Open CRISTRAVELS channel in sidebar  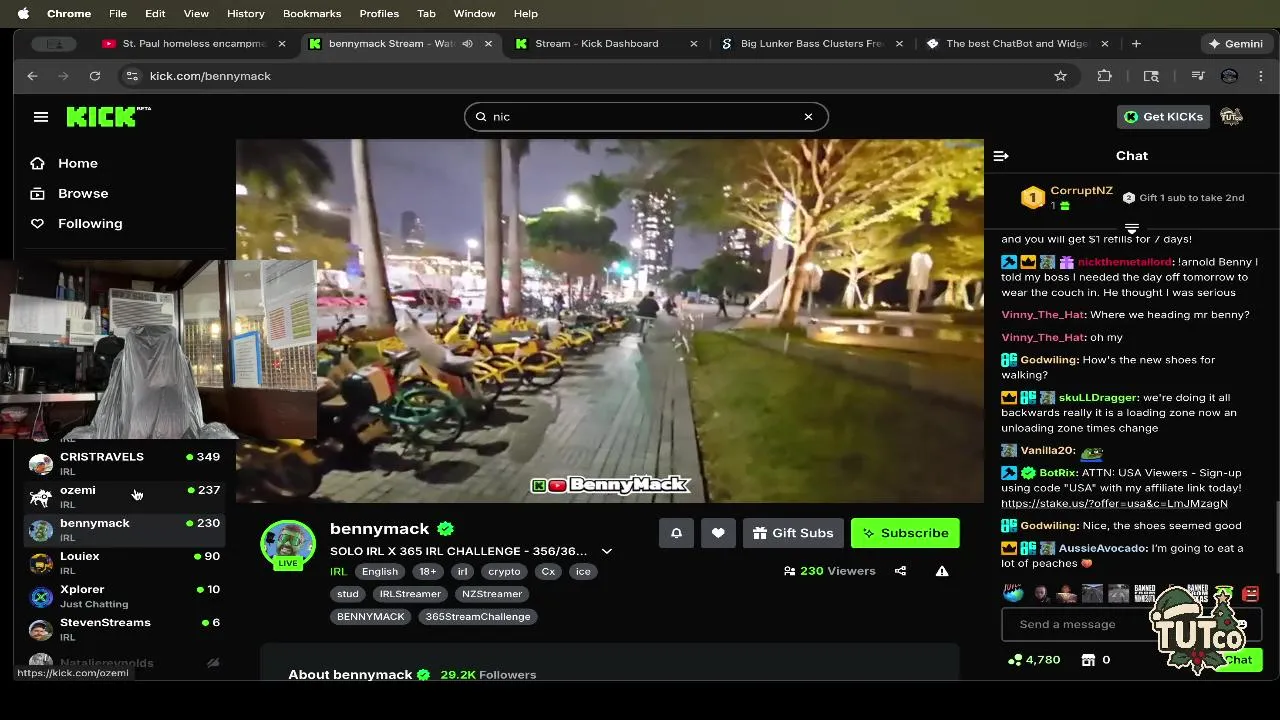click(x=125, y=464)
